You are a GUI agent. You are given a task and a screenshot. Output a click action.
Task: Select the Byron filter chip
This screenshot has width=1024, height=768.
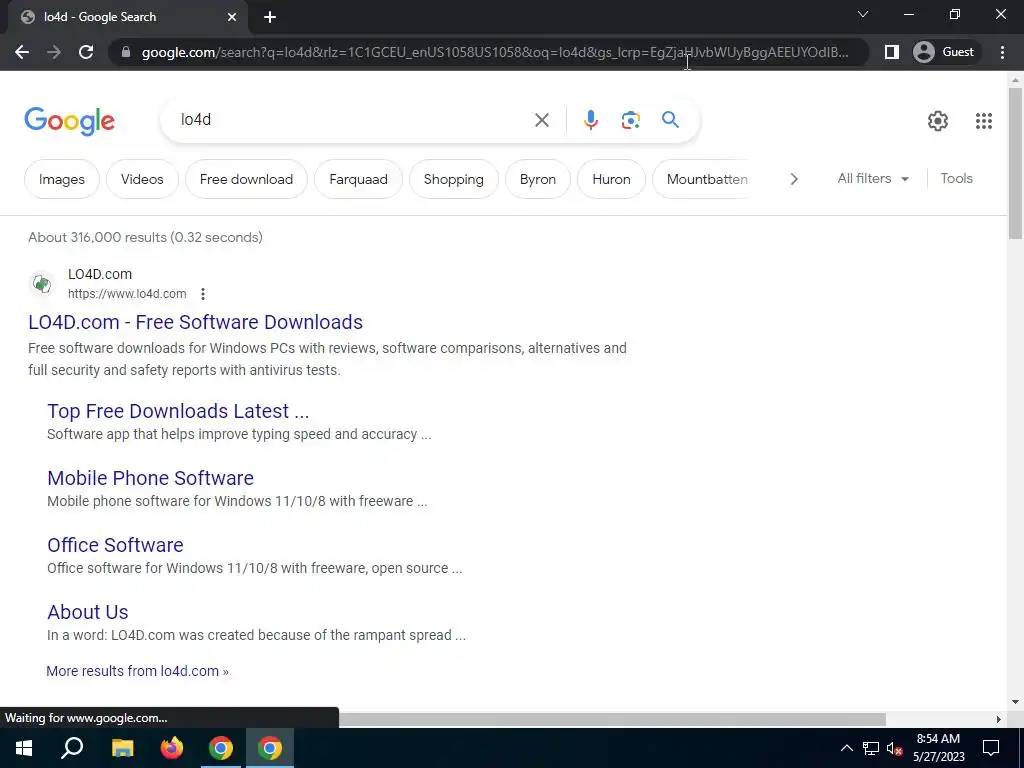click(x=537, y=179)
